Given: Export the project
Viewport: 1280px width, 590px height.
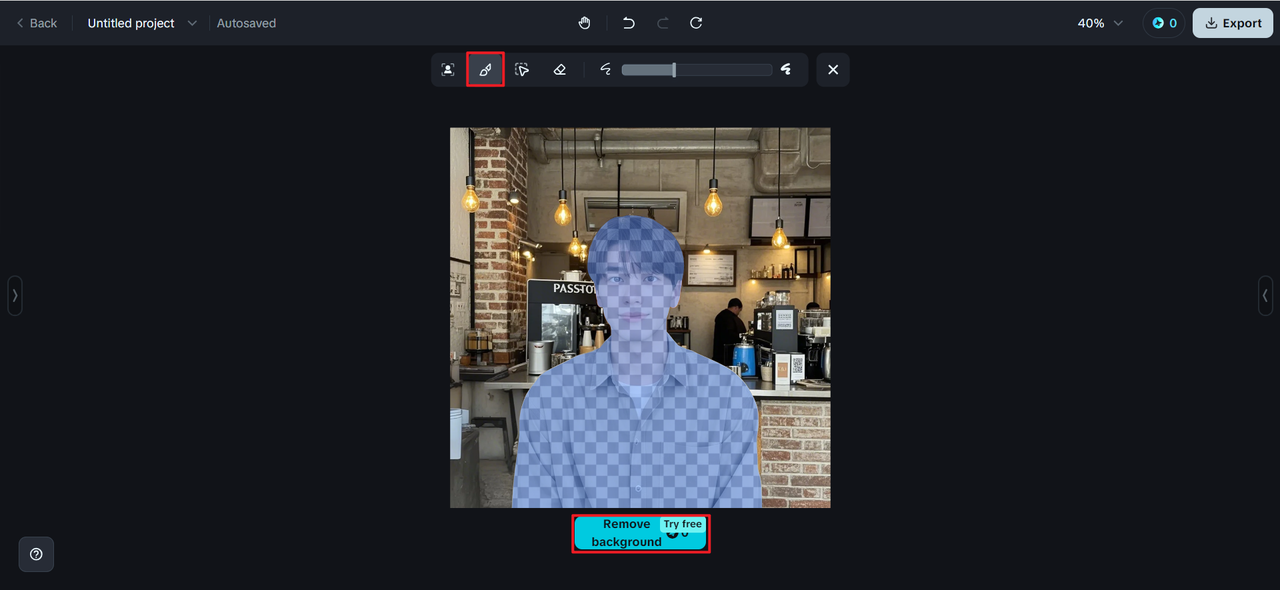Looking at the screenshot, I should pos(1232,23).
